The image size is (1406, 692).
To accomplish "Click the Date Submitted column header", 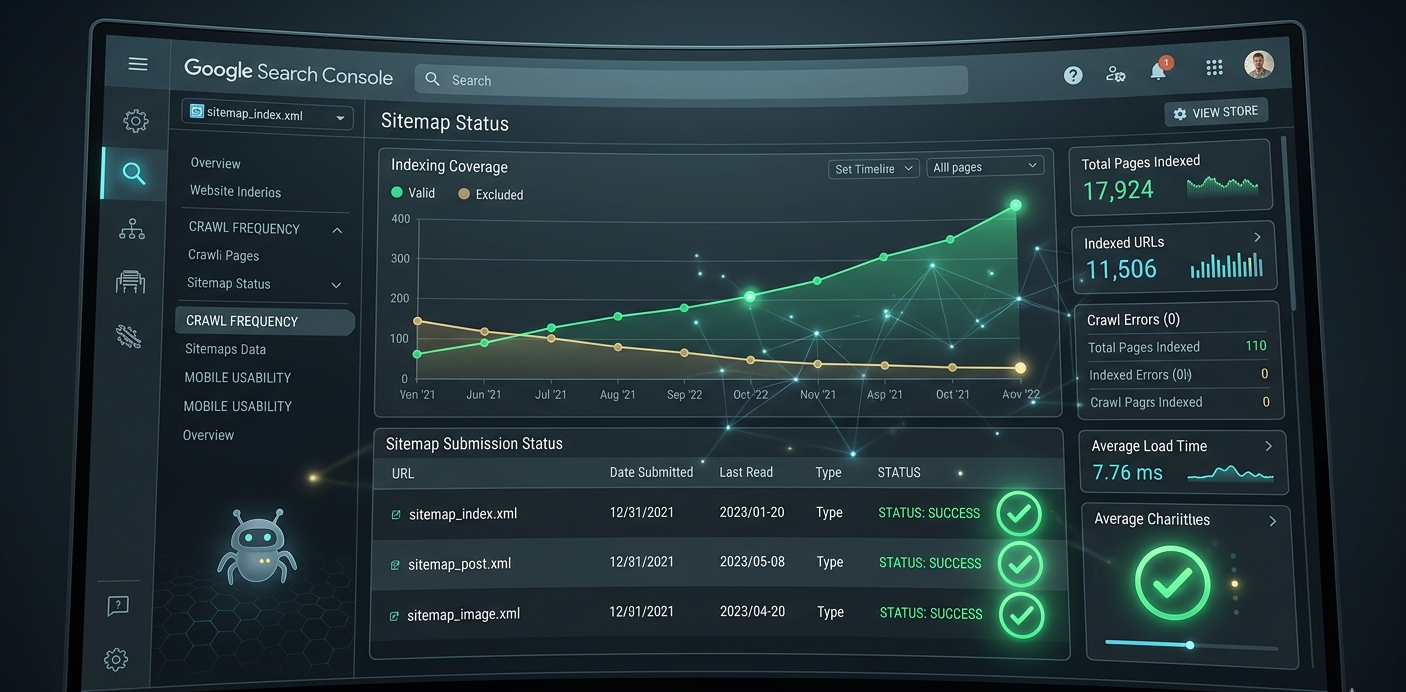I will (651, 472).
